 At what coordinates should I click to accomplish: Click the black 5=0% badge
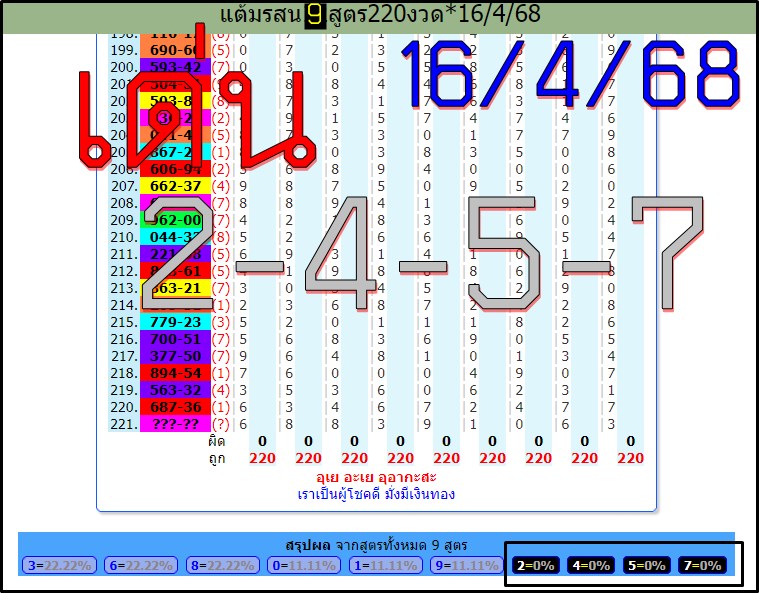point(646,565)
